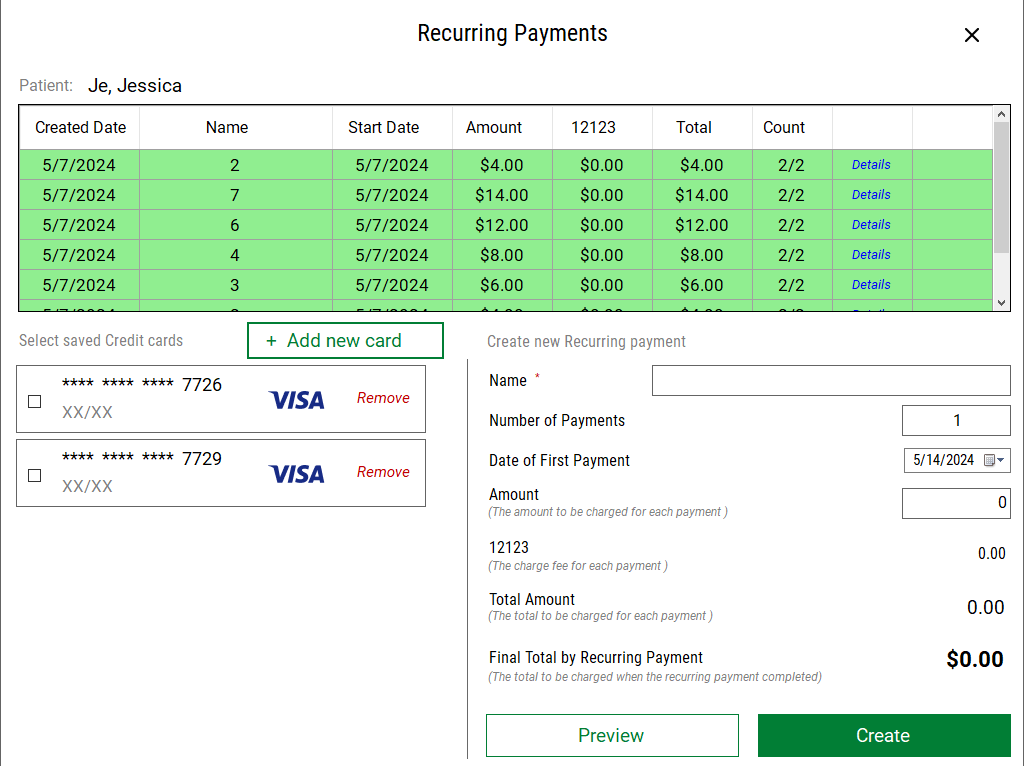This screenshot has width=1025, height=766.
Task: Check the checkbox for card ending 7729
Action: coord(34,475)
